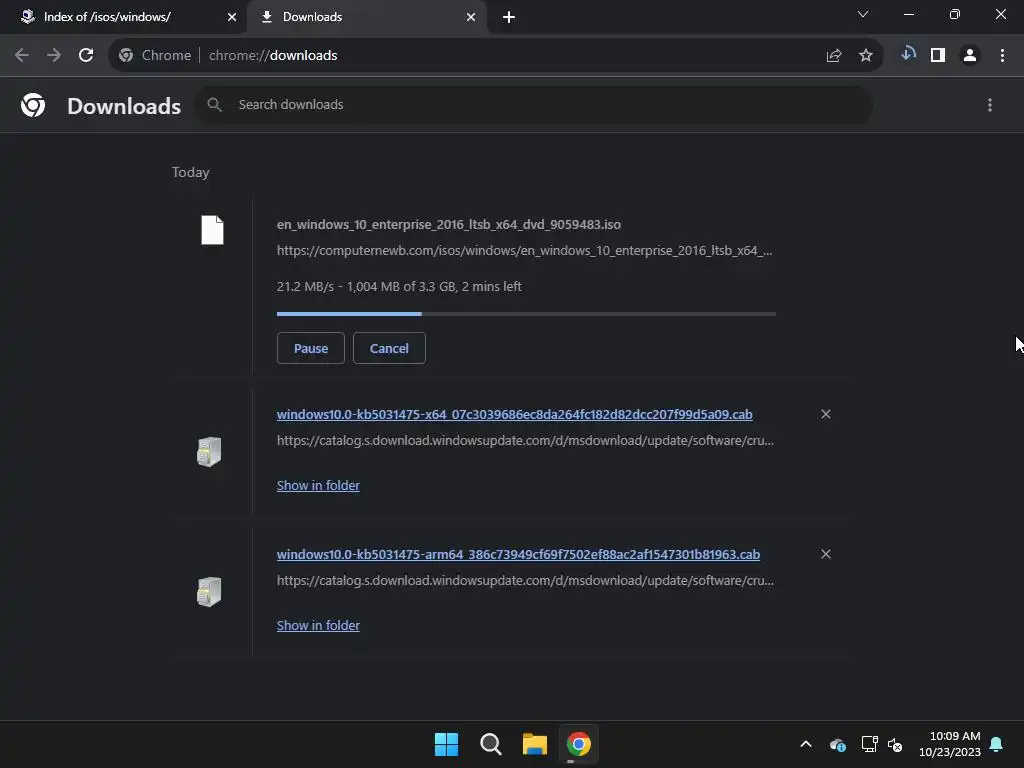
Task: Open the source URL of the x64 cab
Action: pos(525,441)
